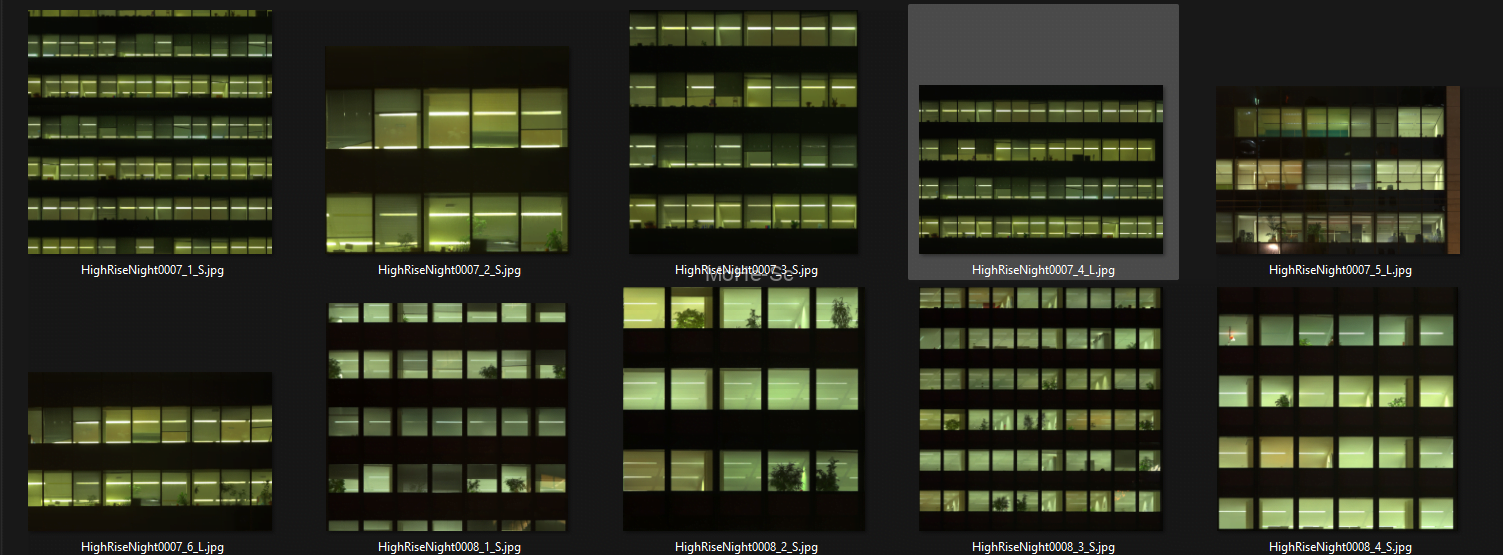Click the HighRiseNight0008_2_S.jpg filename label
This screenshot has height=555, width=1503.
746,547
